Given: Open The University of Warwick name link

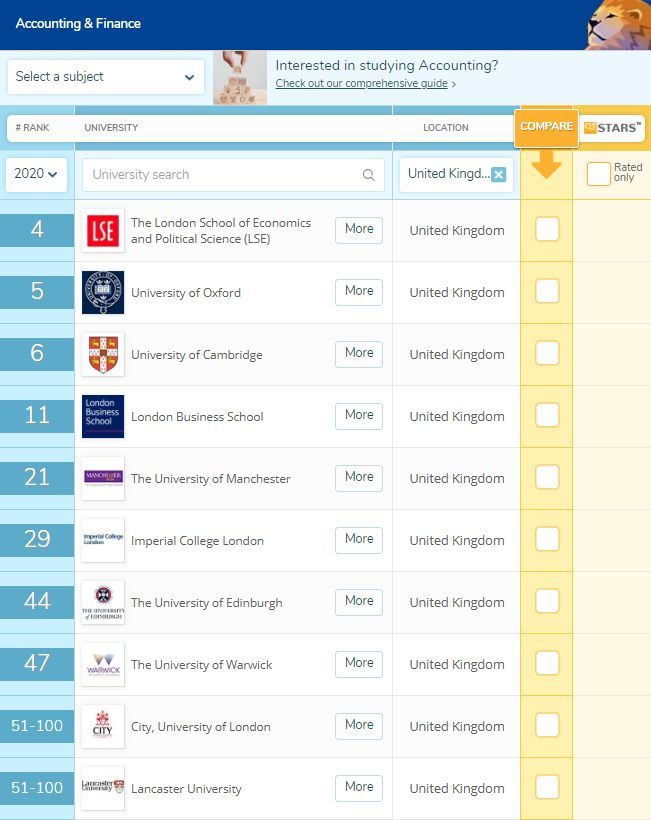Looking at the screenshot, I should coord(201,665).
